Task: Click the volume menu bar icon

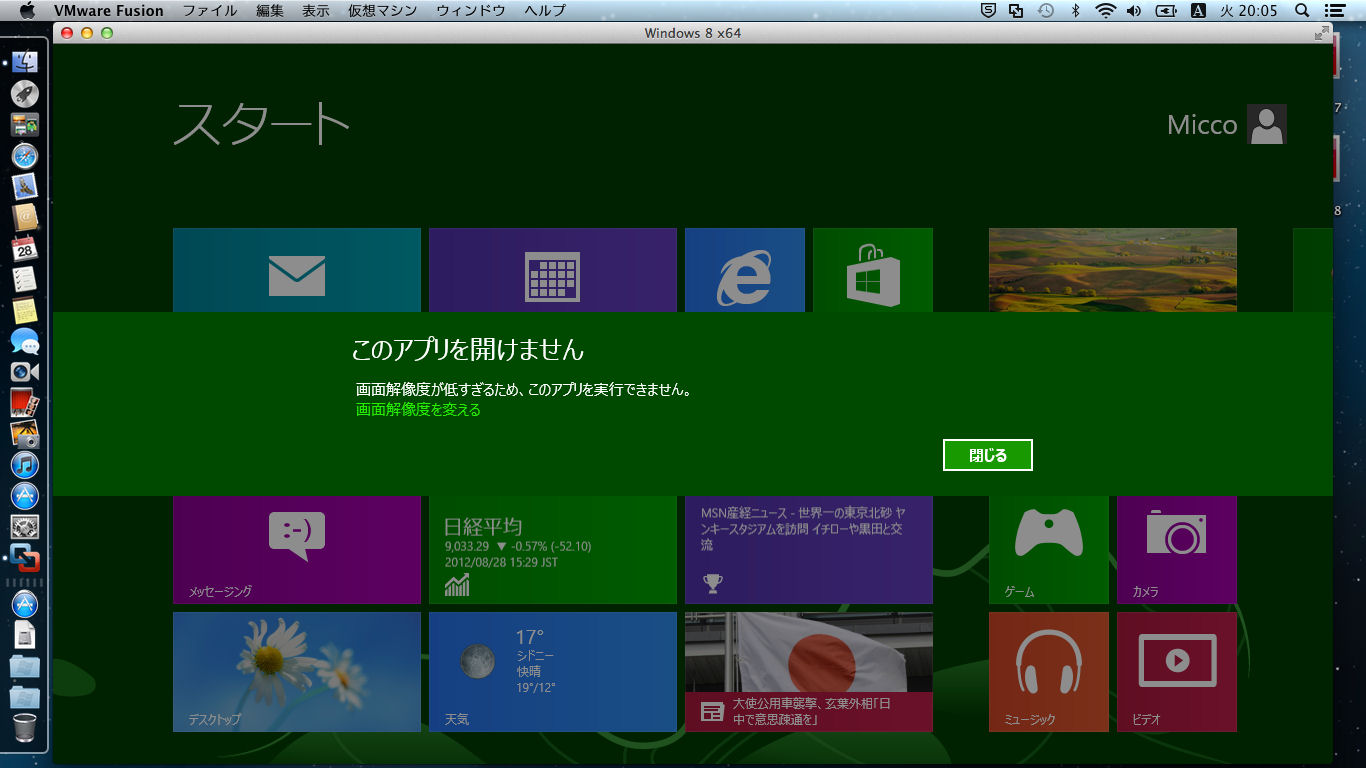Action: pyautogui.click(x=1134, y=10)
